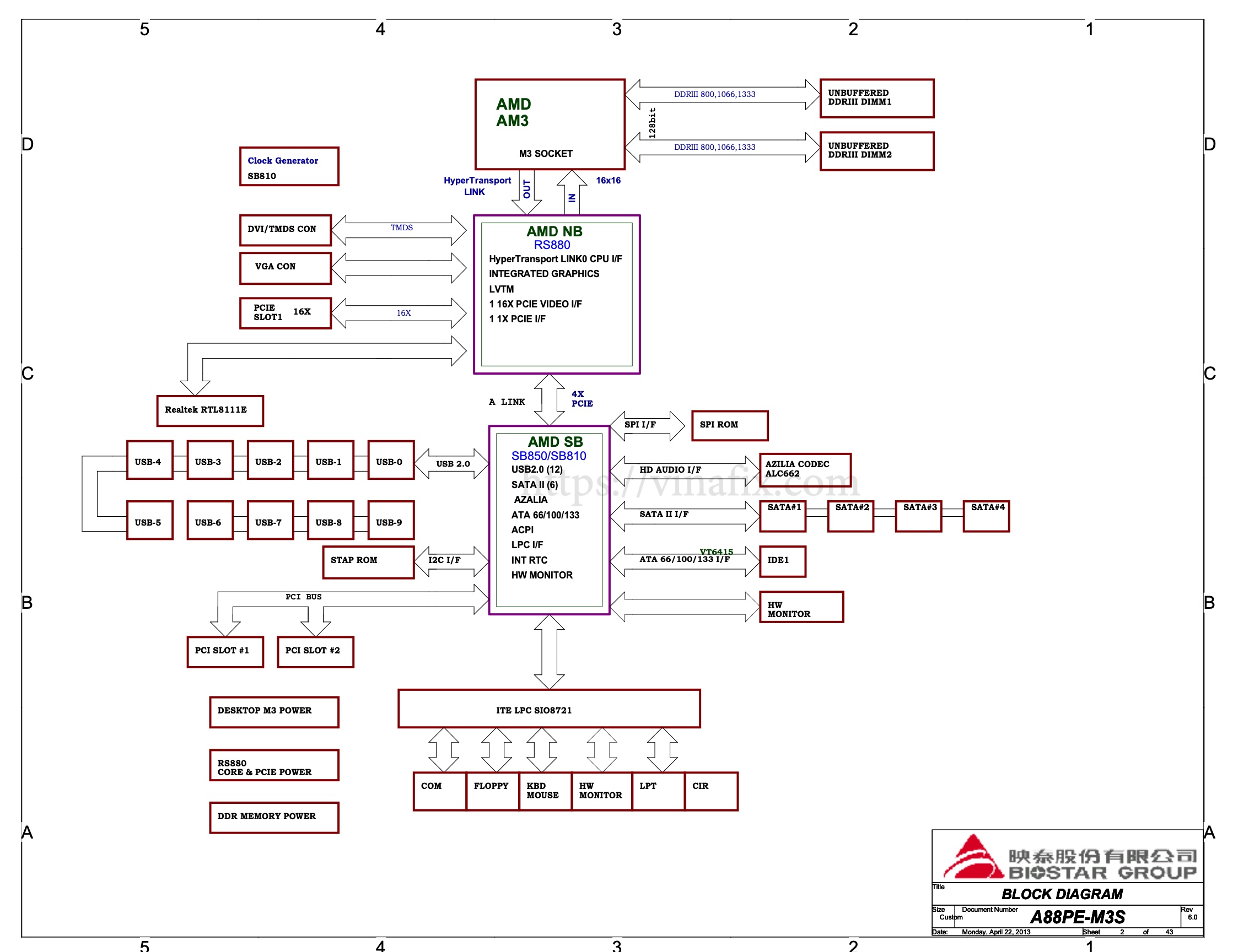The image size is (1249, 952).
Task: Select the SATA#3 box
Action: pos(918,516)
